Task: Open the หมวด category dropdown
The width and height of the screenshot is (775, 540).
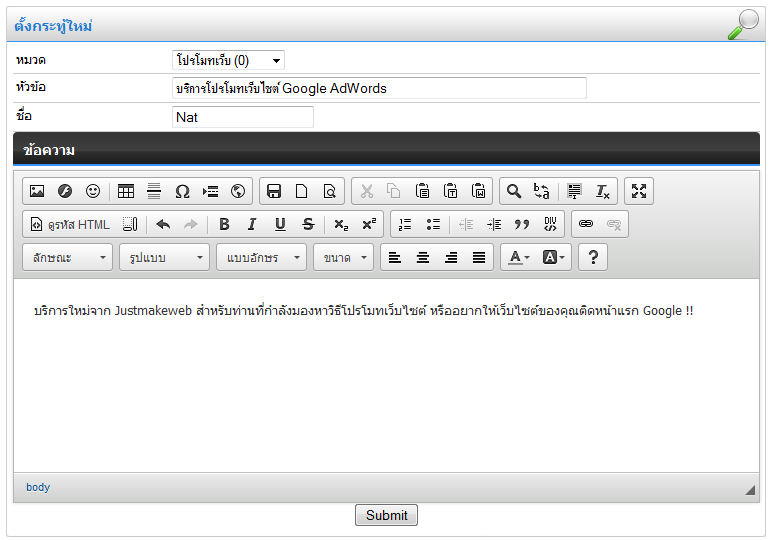Action: [228, 60]
